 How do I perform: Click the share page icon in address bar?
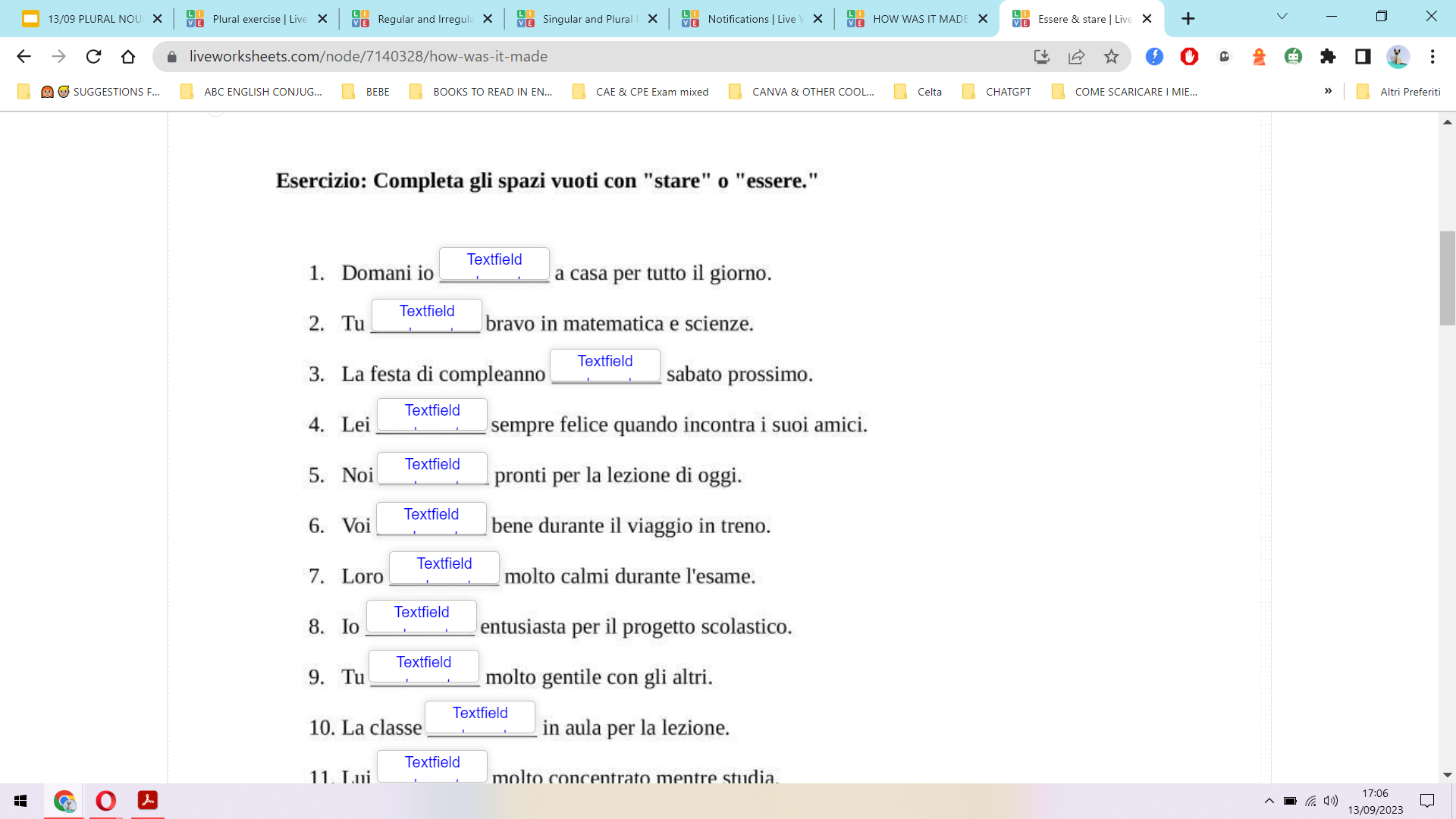click(x=1076, y=56)
